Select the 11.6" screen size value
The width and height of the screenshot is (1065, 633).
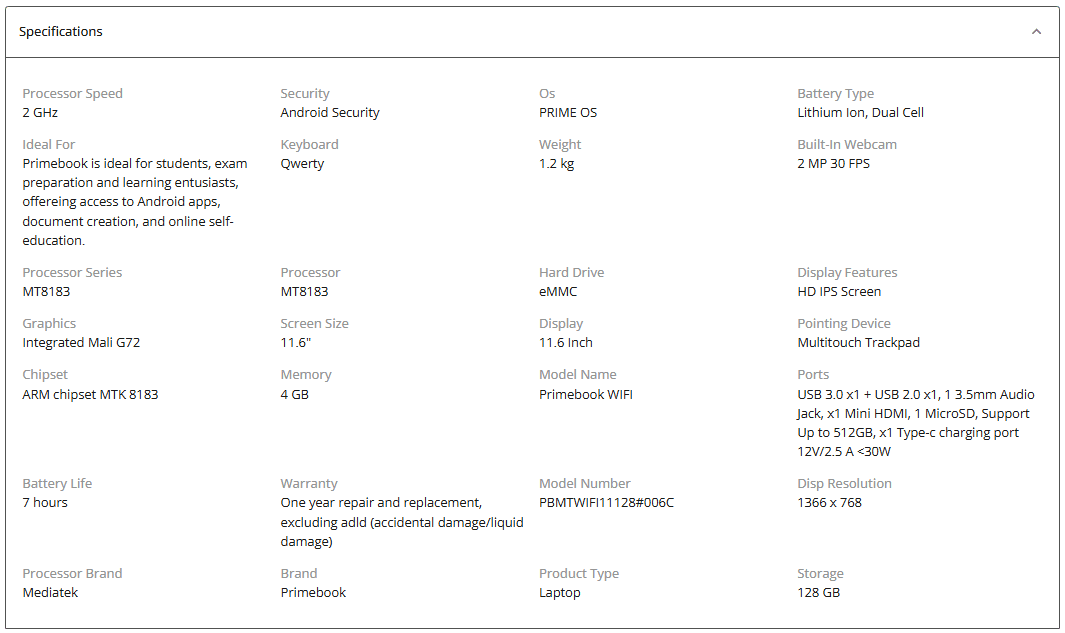(x=295, y=342)
